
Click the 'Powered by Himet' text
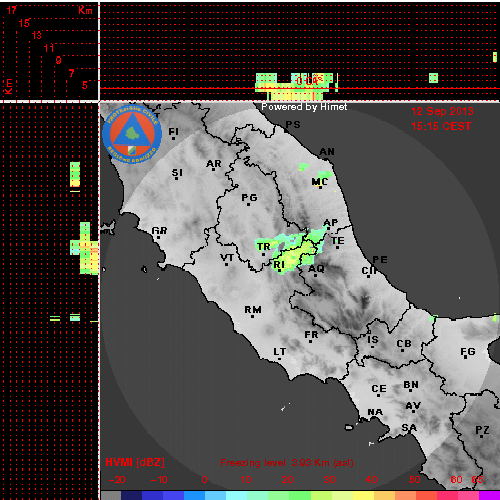304,107
